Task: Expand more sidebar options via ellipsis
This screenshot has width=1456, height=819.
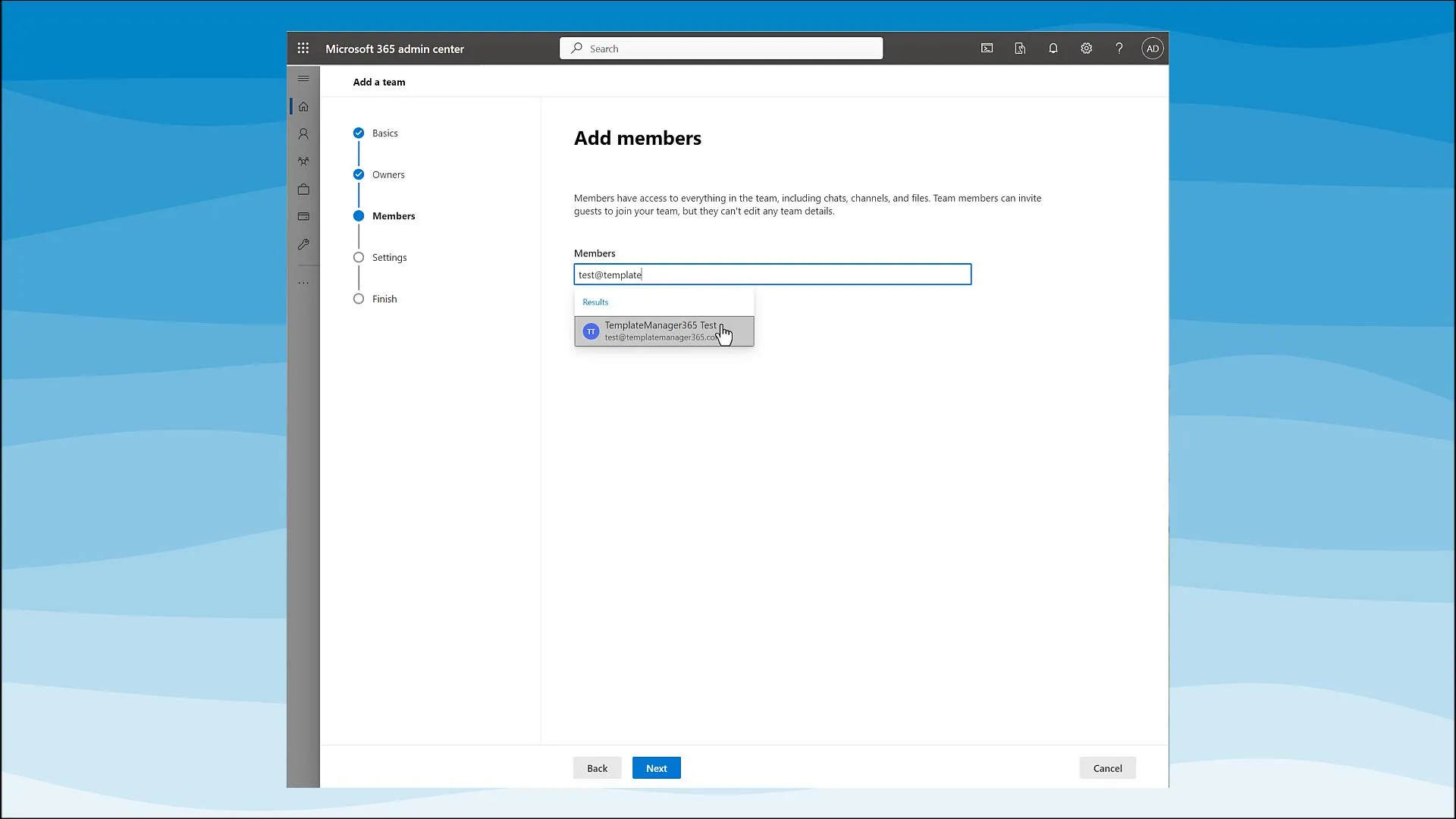Action: pos(303,282)
